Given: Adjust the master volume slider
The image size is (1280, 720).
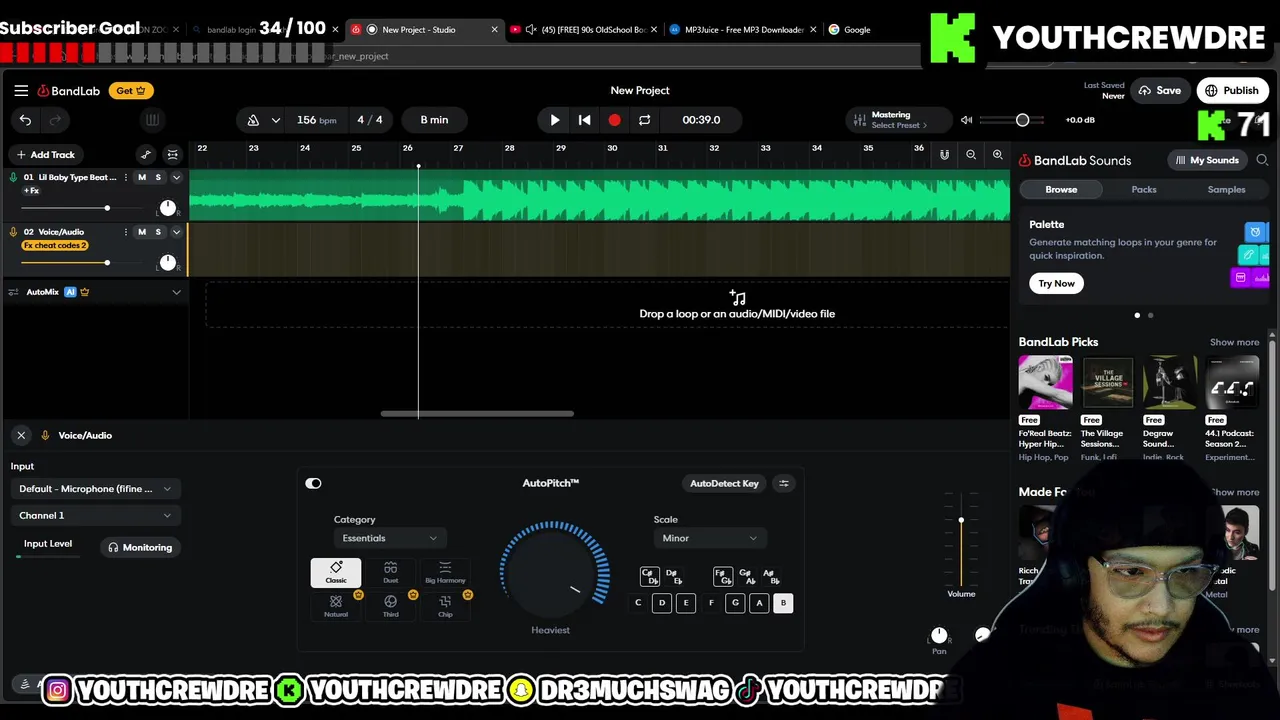Looking at the screenshot, I should pyautogui.click(x=1022, y=120).
